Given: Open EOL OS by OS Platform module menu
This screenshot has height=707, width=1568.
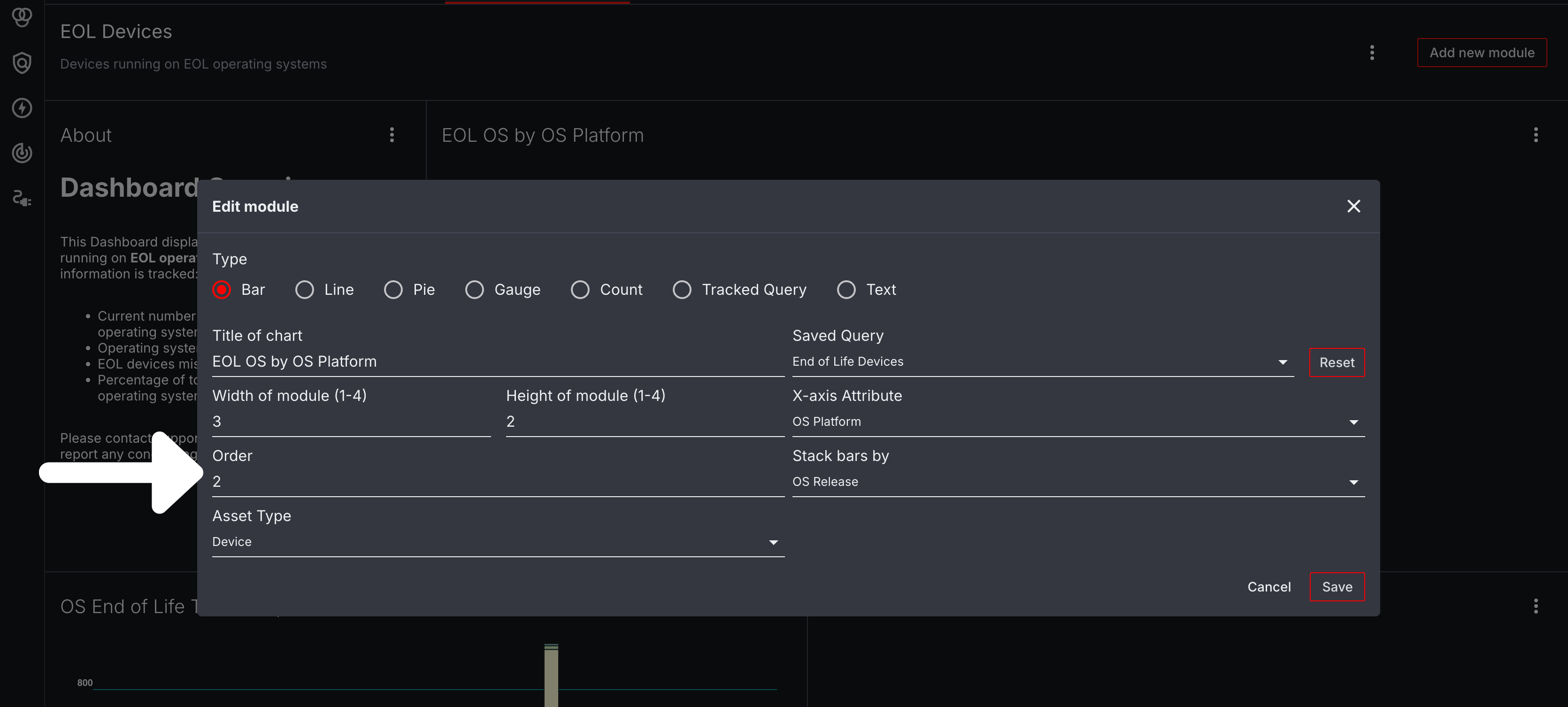Looking at the screenshot, I should pos(1536,135).
